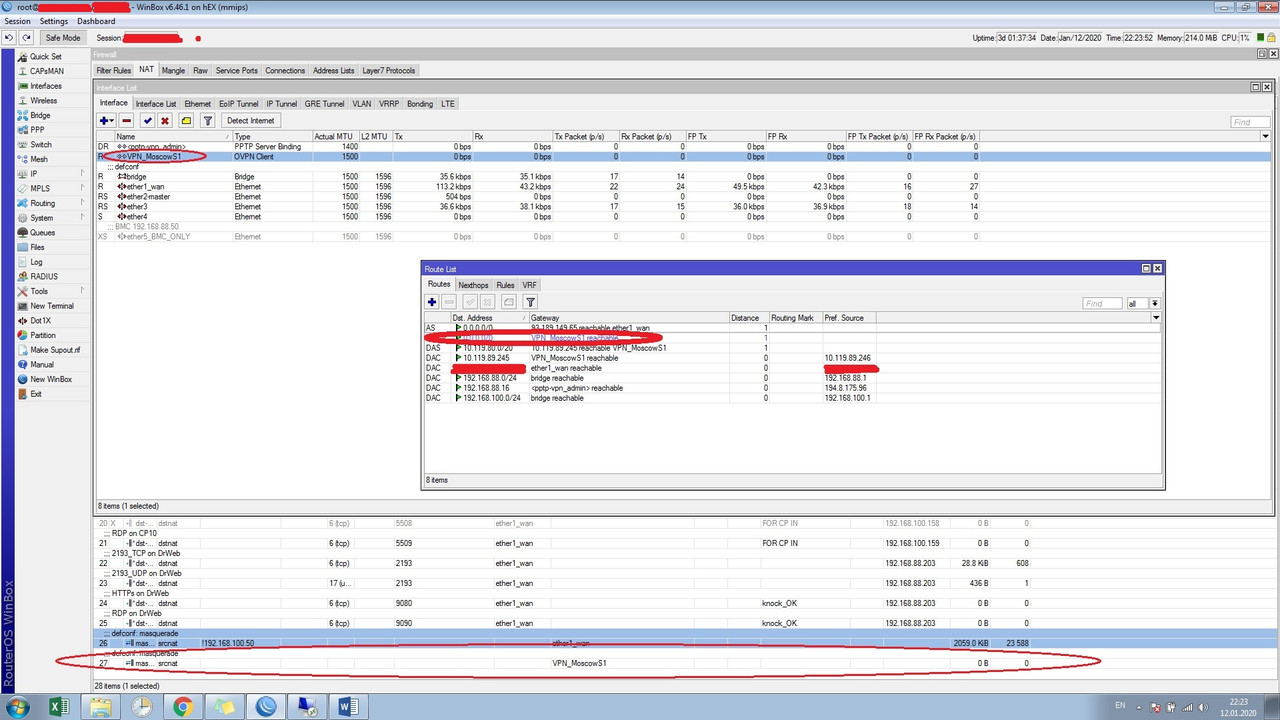Expand MPLS submenu in sidebar
The image size is (1280, 720).
tap(82, 188)
